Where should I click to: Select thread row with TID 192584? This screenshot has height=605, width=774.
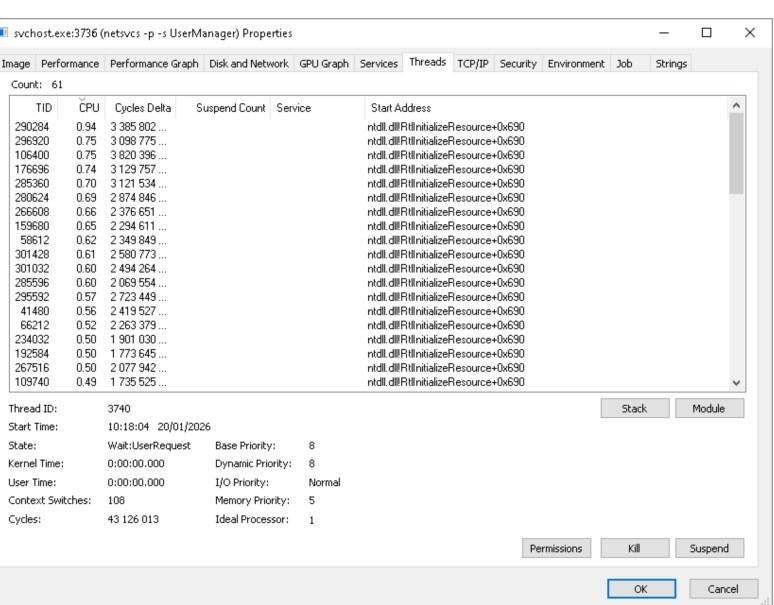tap(368, 354)
